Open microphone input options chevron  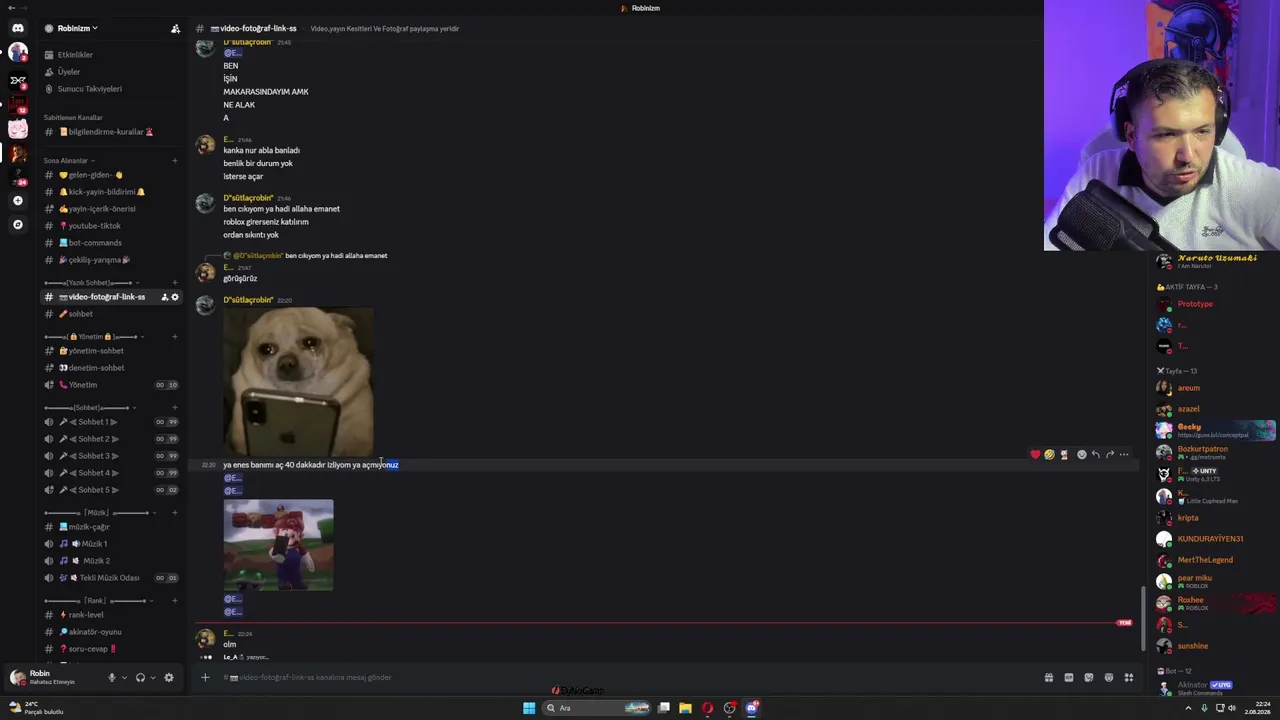click(x=124, y=677)
